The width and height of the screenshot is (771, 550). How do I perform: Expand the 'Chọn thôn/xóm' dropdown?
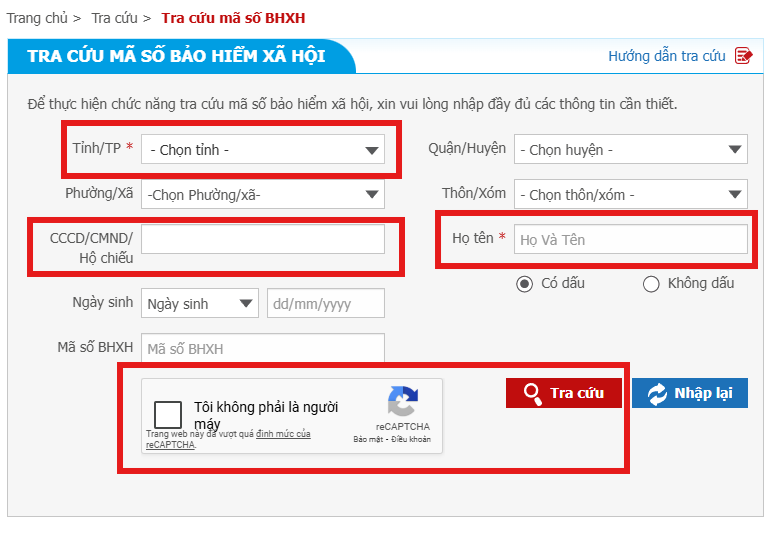[x=630, y=195]
